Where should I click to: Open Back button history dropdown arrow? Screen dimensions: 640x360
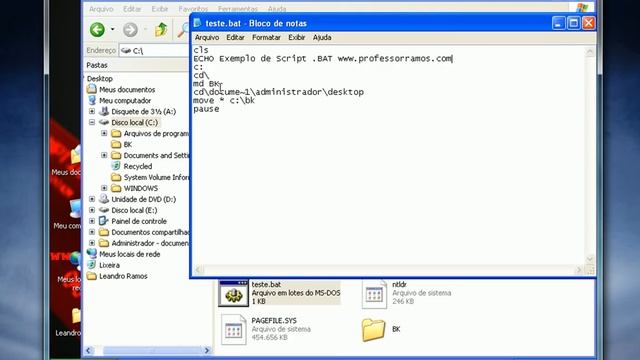coord(112,30)
